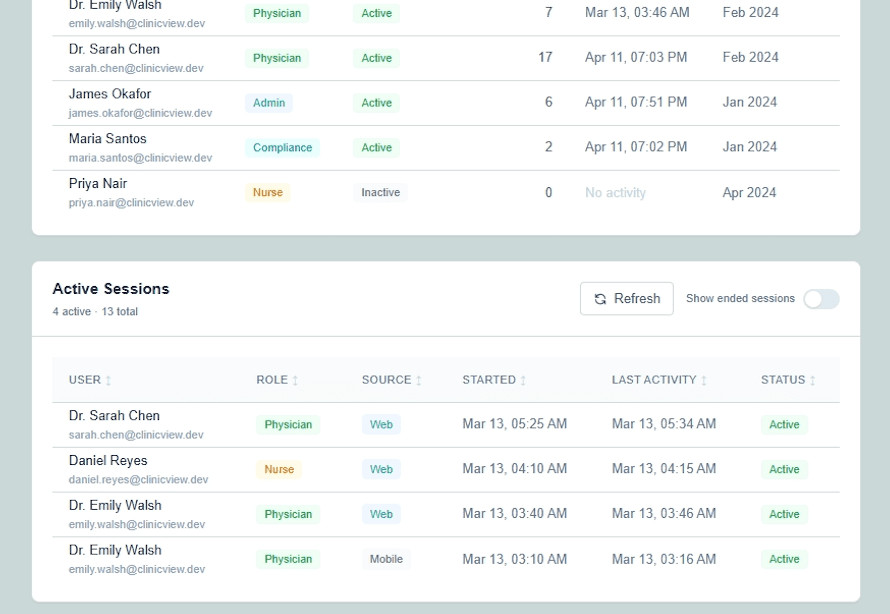Click the Active status badge for Daniel Reyes

pos(784,469)
